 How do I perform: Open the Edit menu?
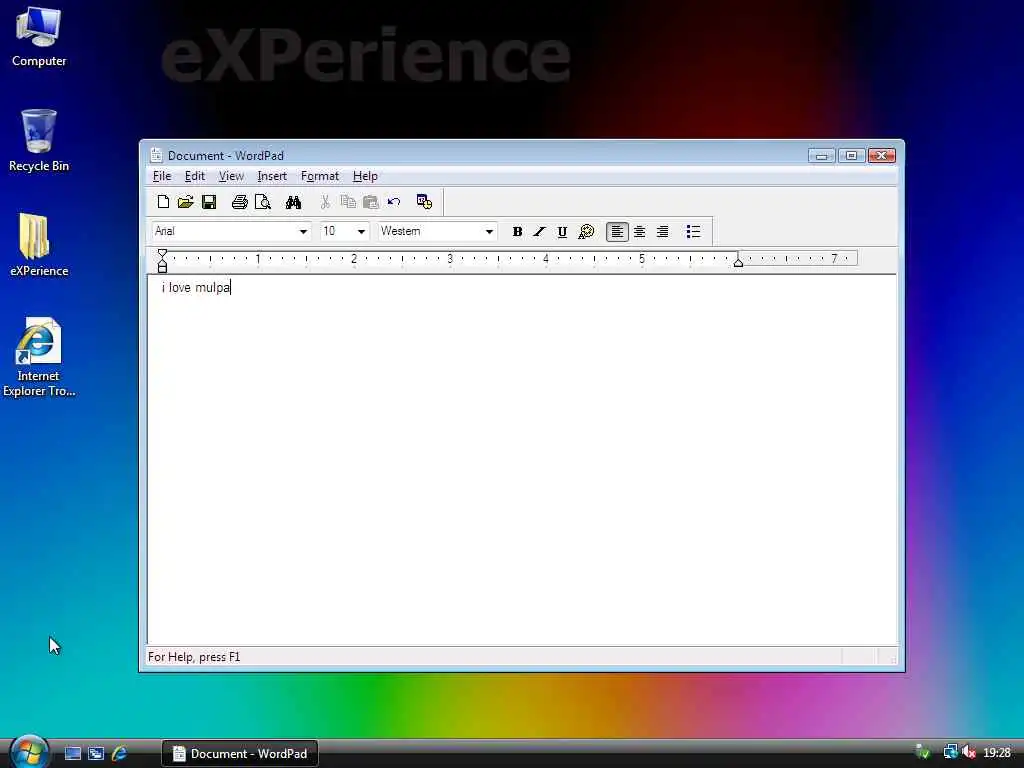coord(195,176)
